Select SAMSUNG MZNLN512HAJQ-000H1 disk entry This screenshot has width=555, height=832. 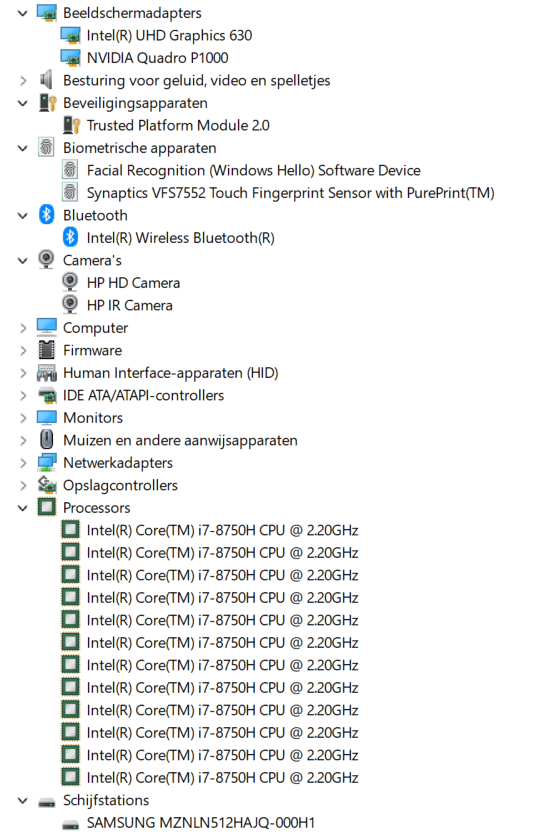click(201, 823)
